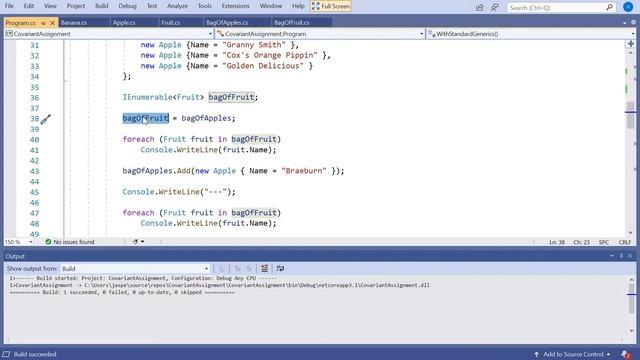Image resolution: width=640 pixels, height=360 pixels.
Task: Open the signed-in account avatar
Action: [x=628, y=7]
